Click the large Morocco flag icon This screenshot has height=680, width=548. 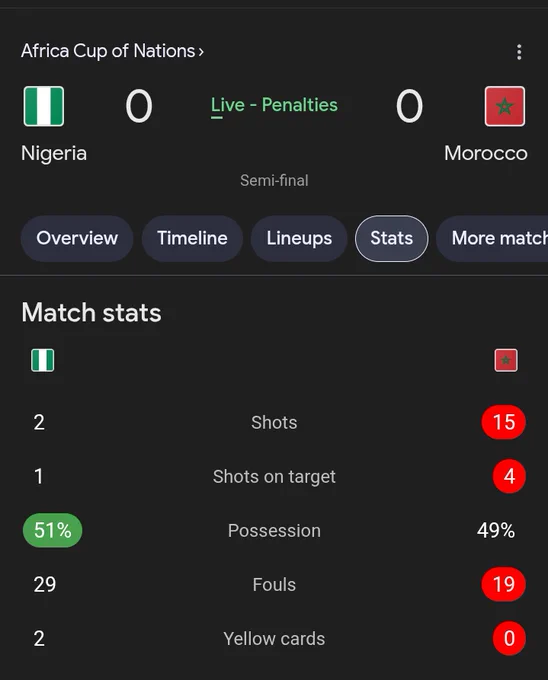(x=505, y=106)
